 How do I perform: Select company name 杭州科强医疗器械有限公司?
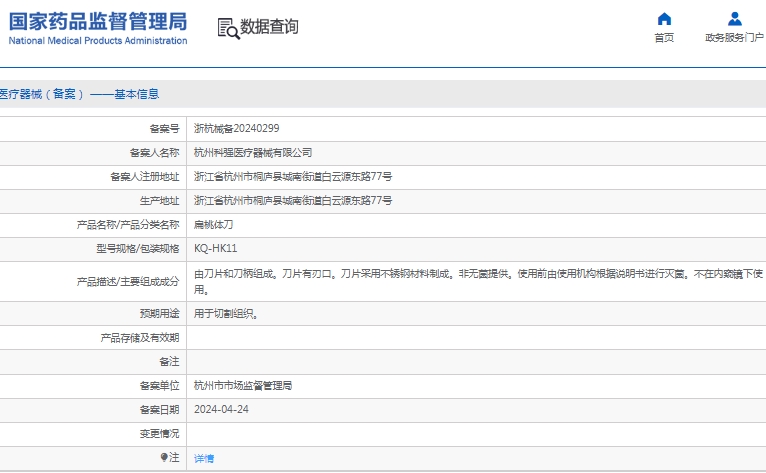pyautogui.click(x=253, y=153)
